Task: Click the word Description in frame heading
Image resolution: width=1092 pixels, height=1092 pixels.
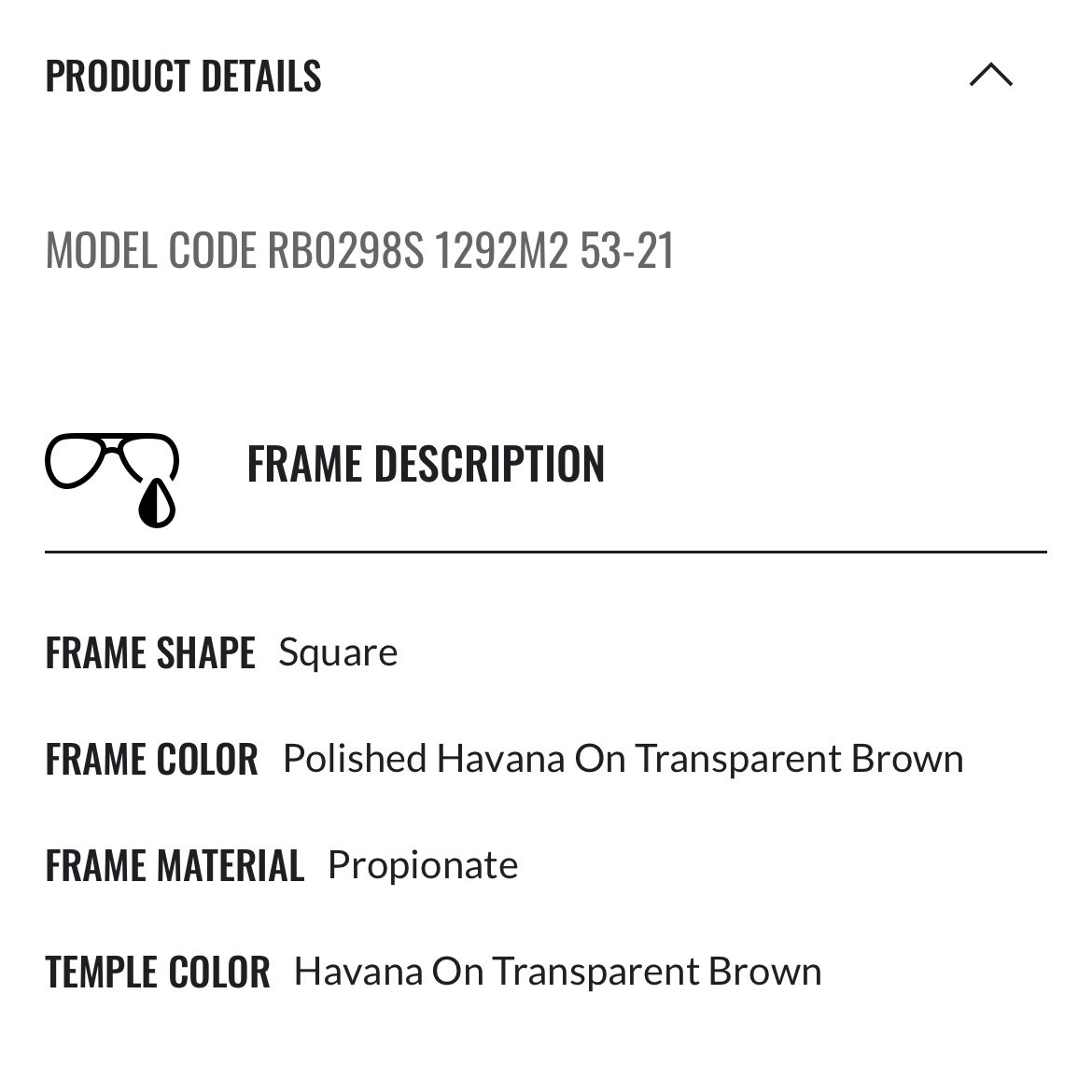Action: (490, 464)
